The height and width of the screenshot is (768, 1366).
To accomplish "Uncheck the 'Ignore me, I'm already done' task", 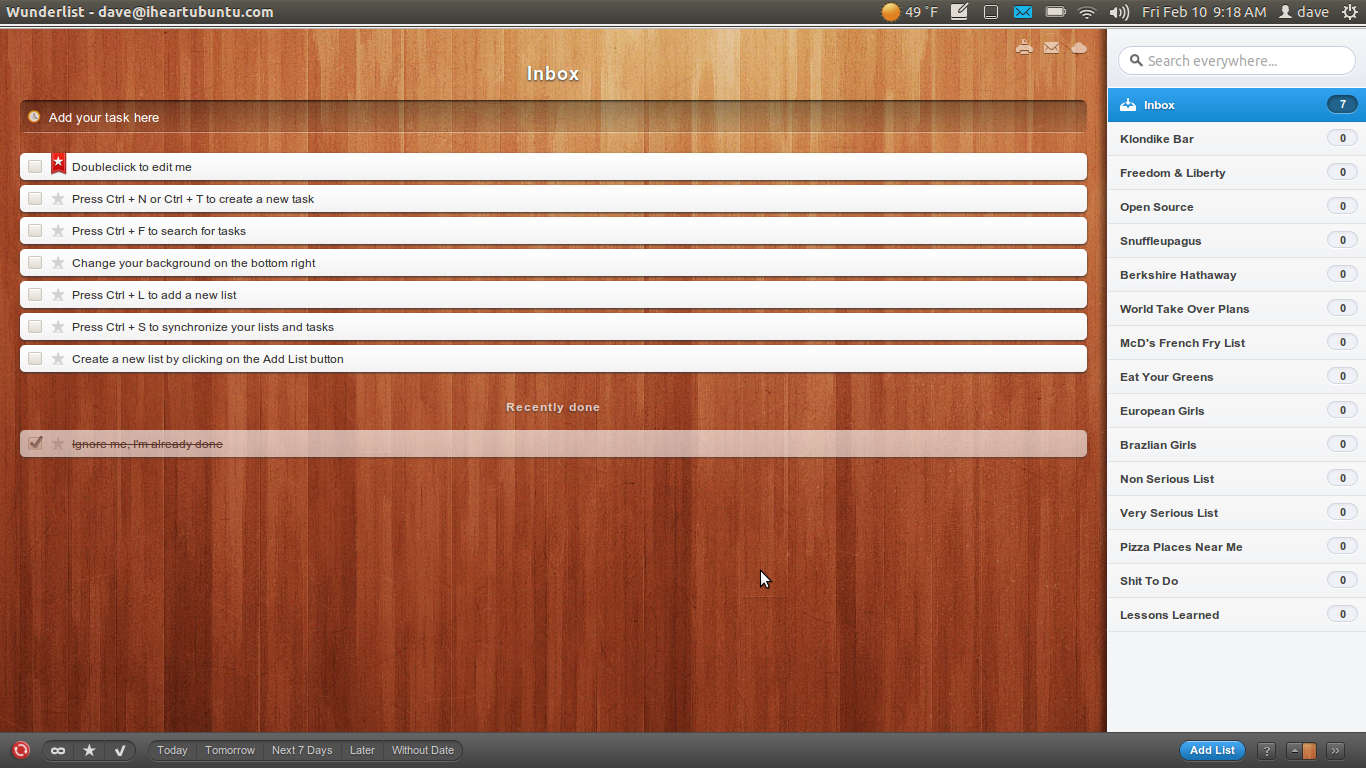I will click(35, 443).
